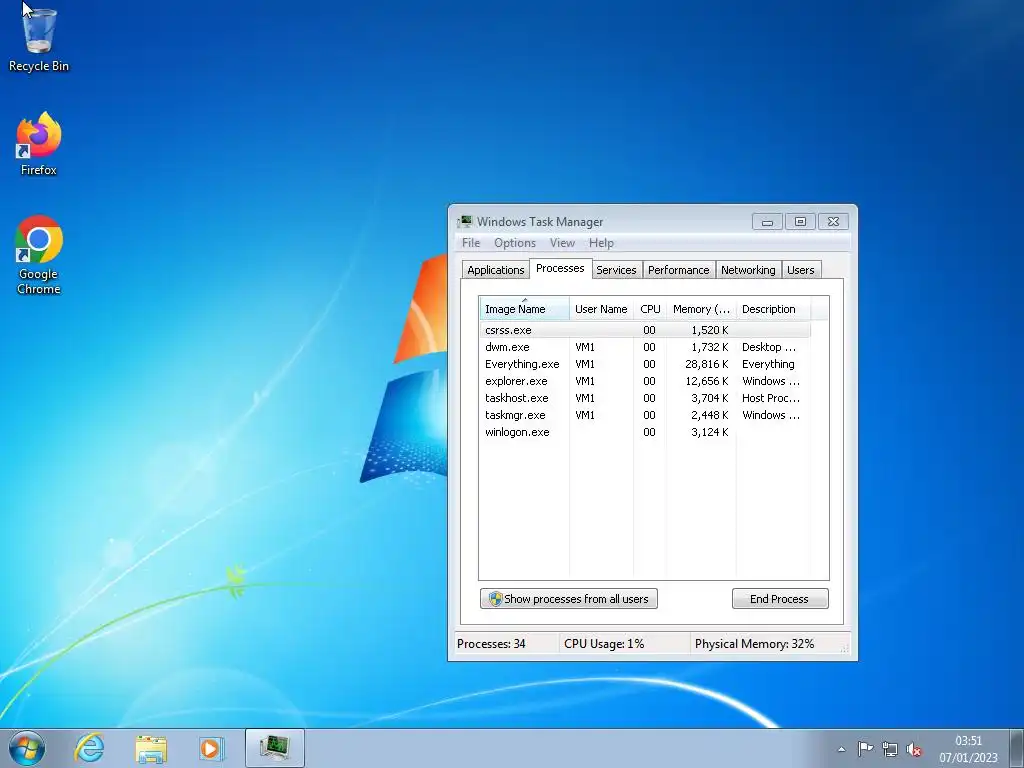The width and height of the screenshot is (1024, 768).
Task: Select the Processes tab
Action: [x=560, y=268]
